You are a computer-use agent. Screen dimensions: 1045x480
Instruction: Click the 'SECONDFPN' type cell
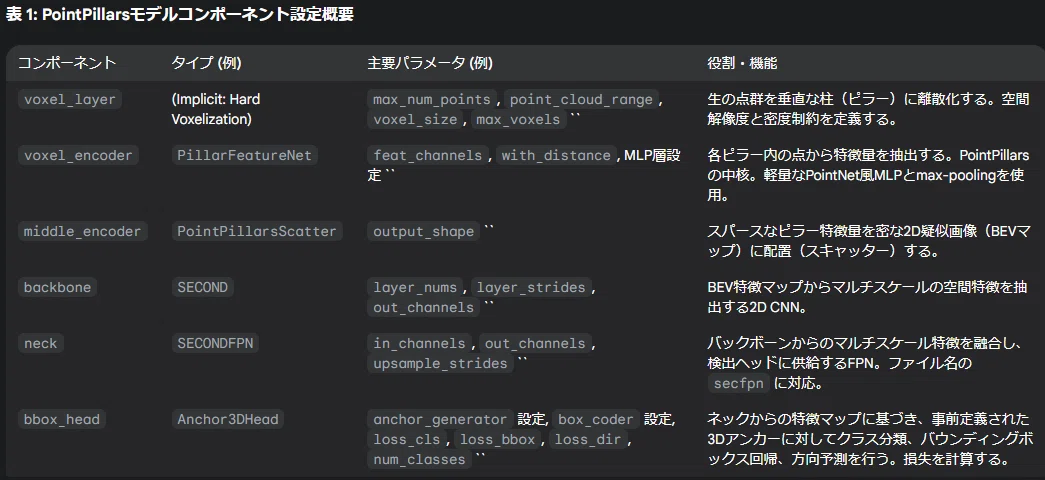[x=215, y=343]
